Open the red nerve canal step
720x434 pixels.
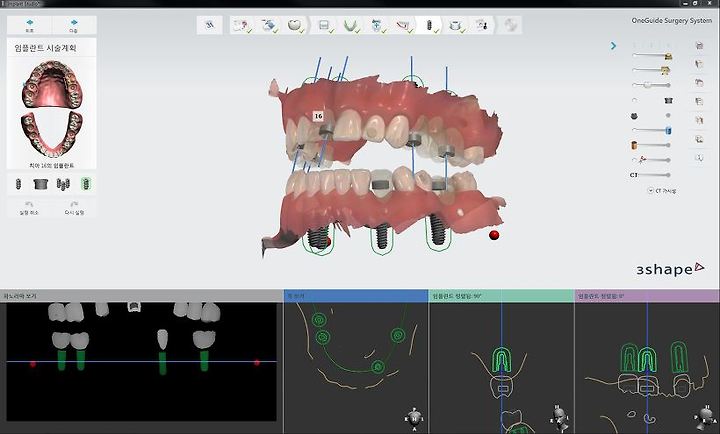click(403, 25)
